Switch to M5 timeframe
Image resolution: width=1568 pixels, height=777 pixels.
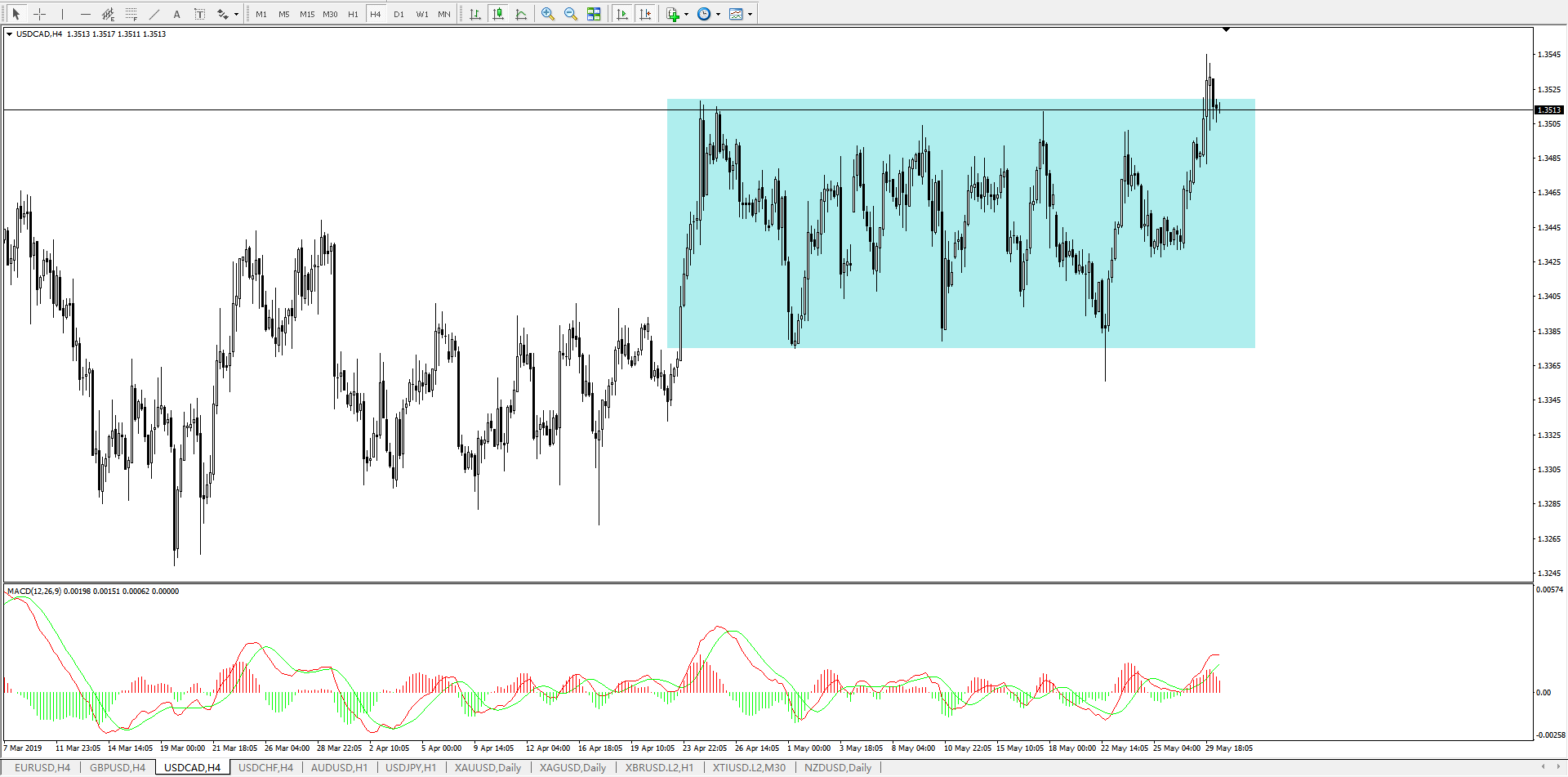284,14
